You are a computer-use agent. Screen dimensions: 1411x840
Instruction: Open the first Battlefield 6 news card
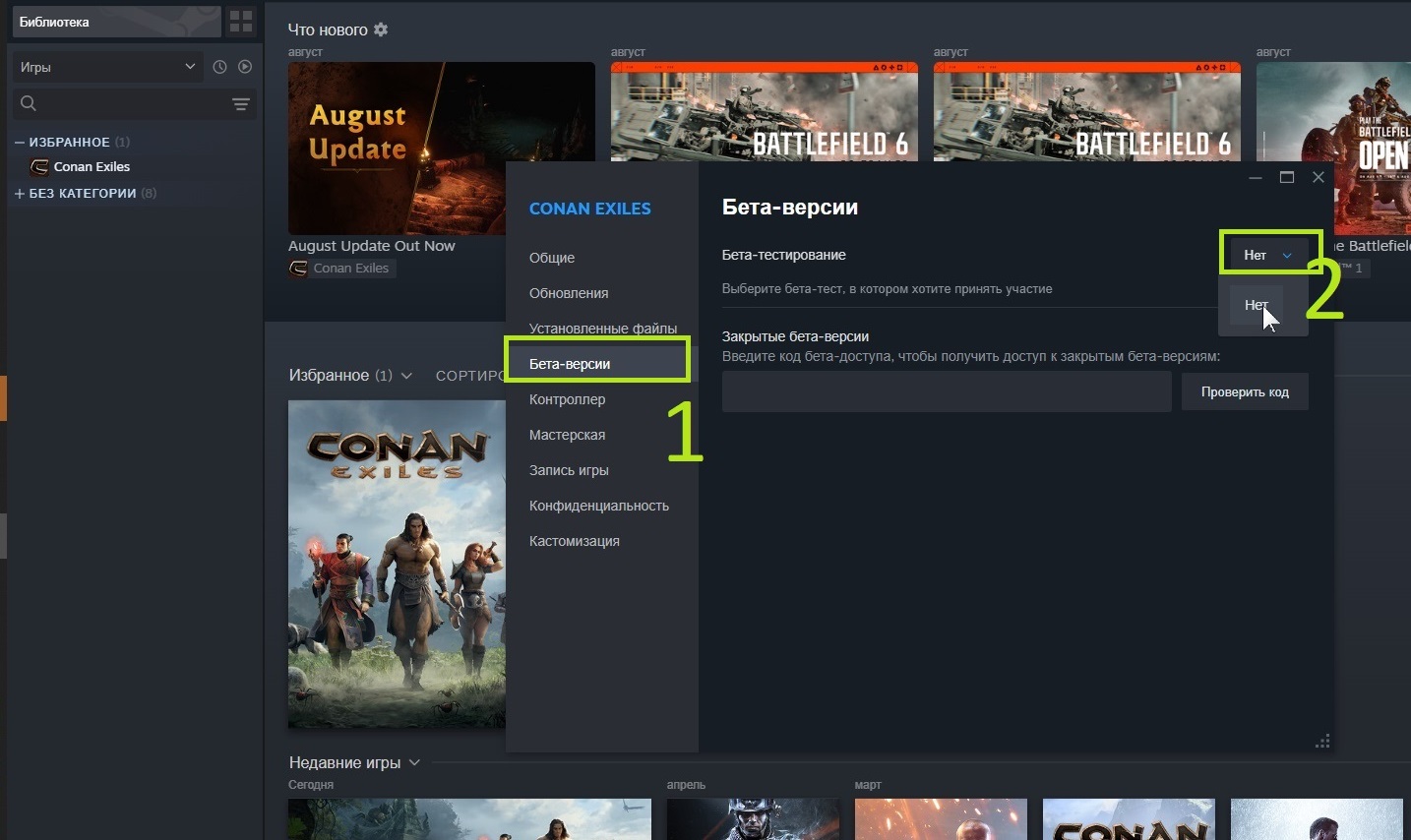(764, 112)
